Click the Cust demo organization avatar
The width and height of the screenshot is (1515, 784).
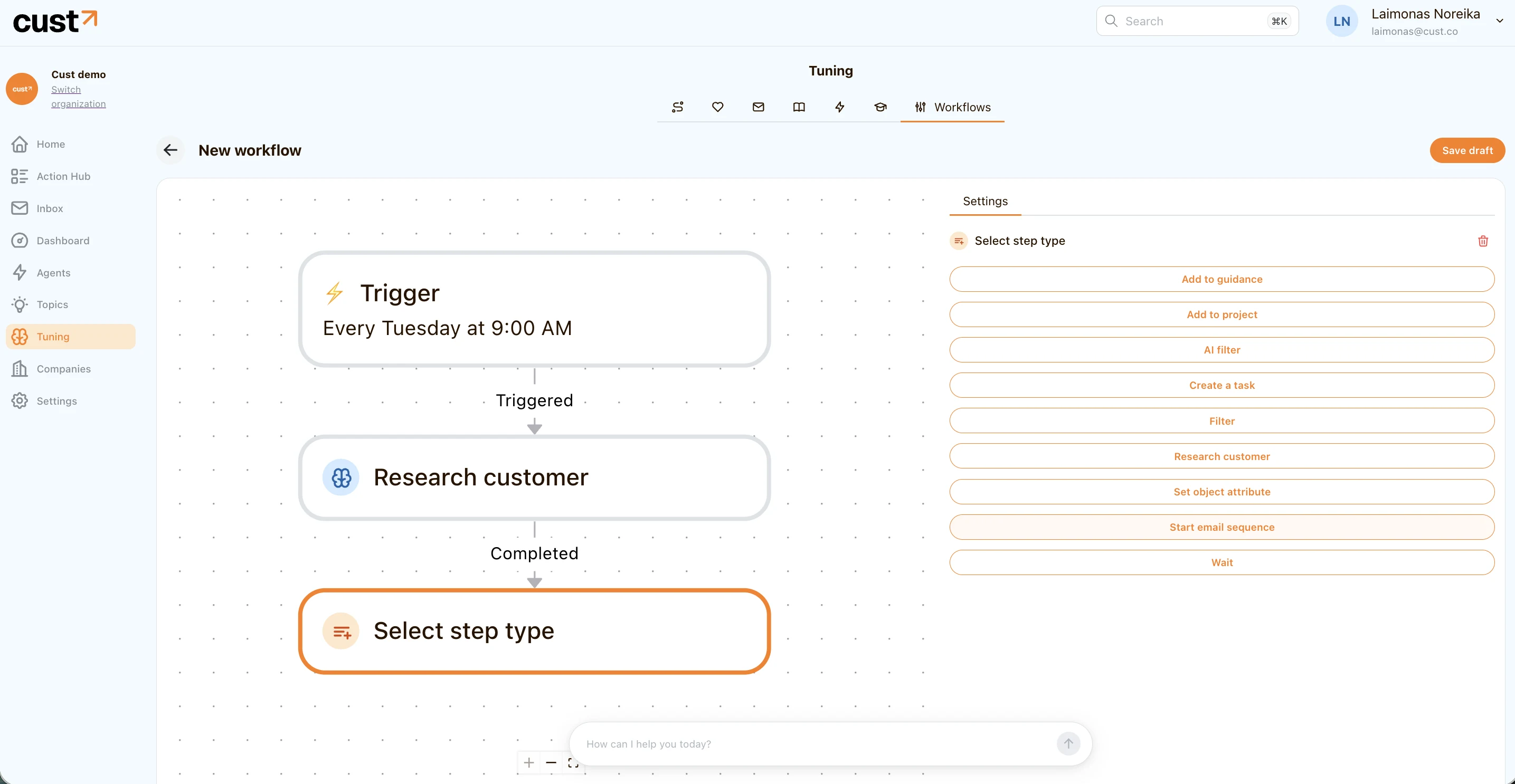(22, 89)
